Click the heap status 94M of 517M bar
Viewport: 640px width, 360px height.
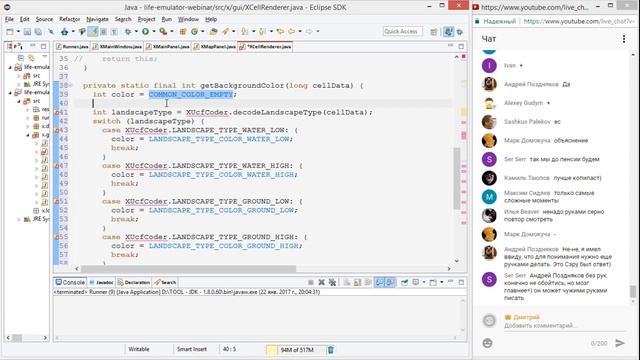point(296,350)
